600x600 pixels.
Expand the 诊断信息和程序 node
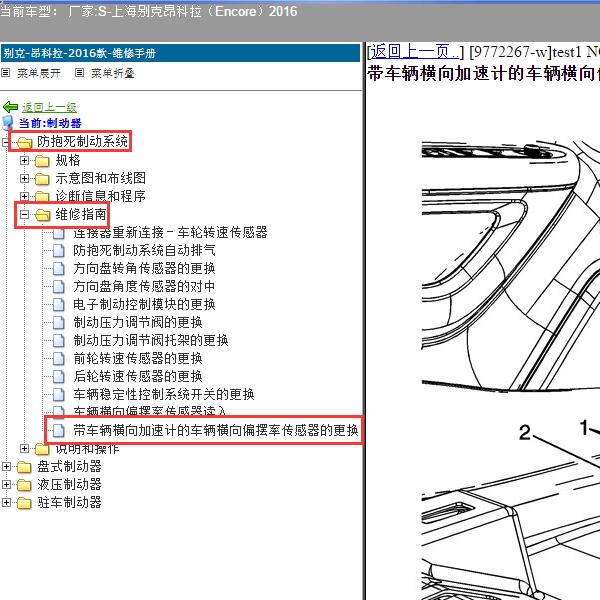pyautogui.click(x=24, y=196)
